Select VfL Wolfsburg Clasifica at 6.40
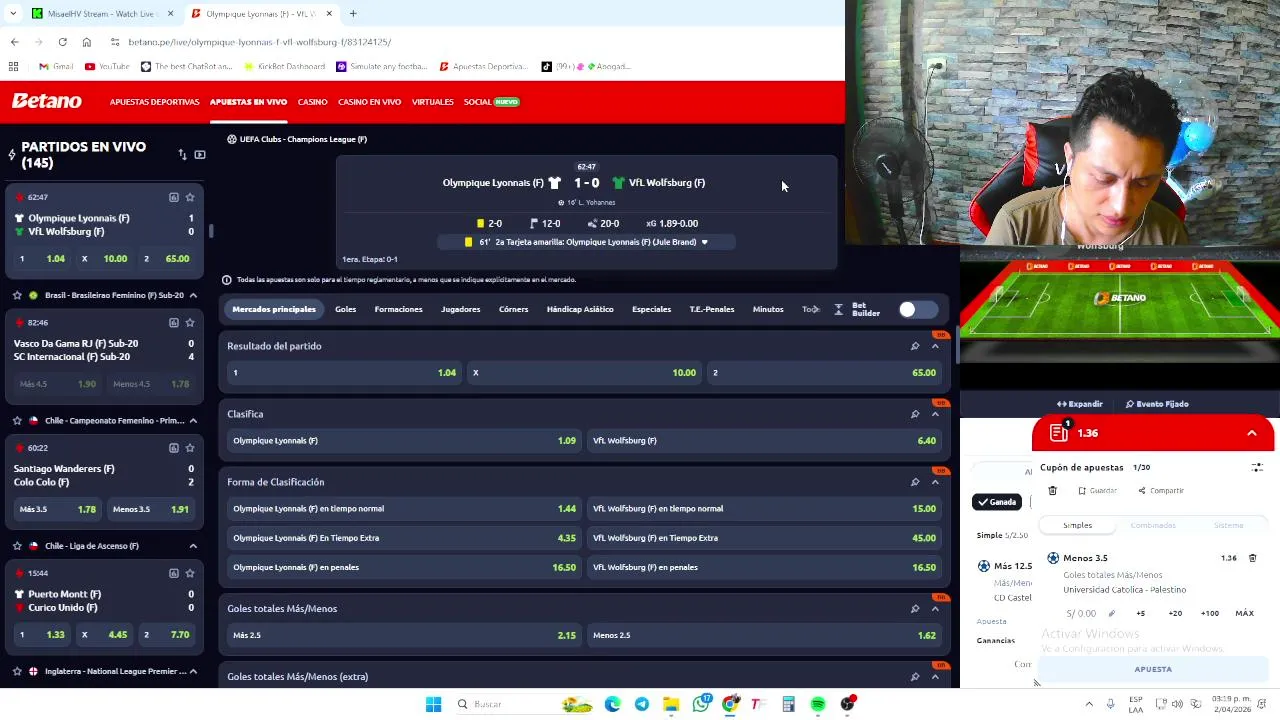This screenshot has width=1280, height=720. (764, 440)
